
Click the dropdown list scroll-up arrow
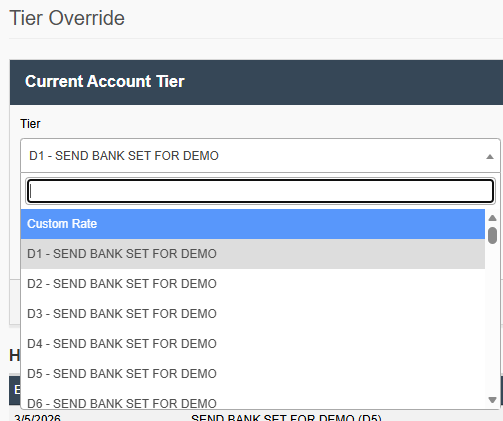[492, 218]
